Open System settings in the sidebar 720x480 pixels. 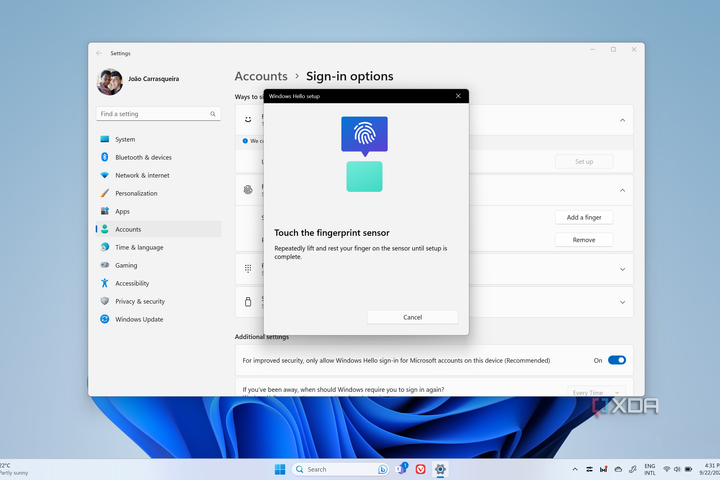(158, 139)
